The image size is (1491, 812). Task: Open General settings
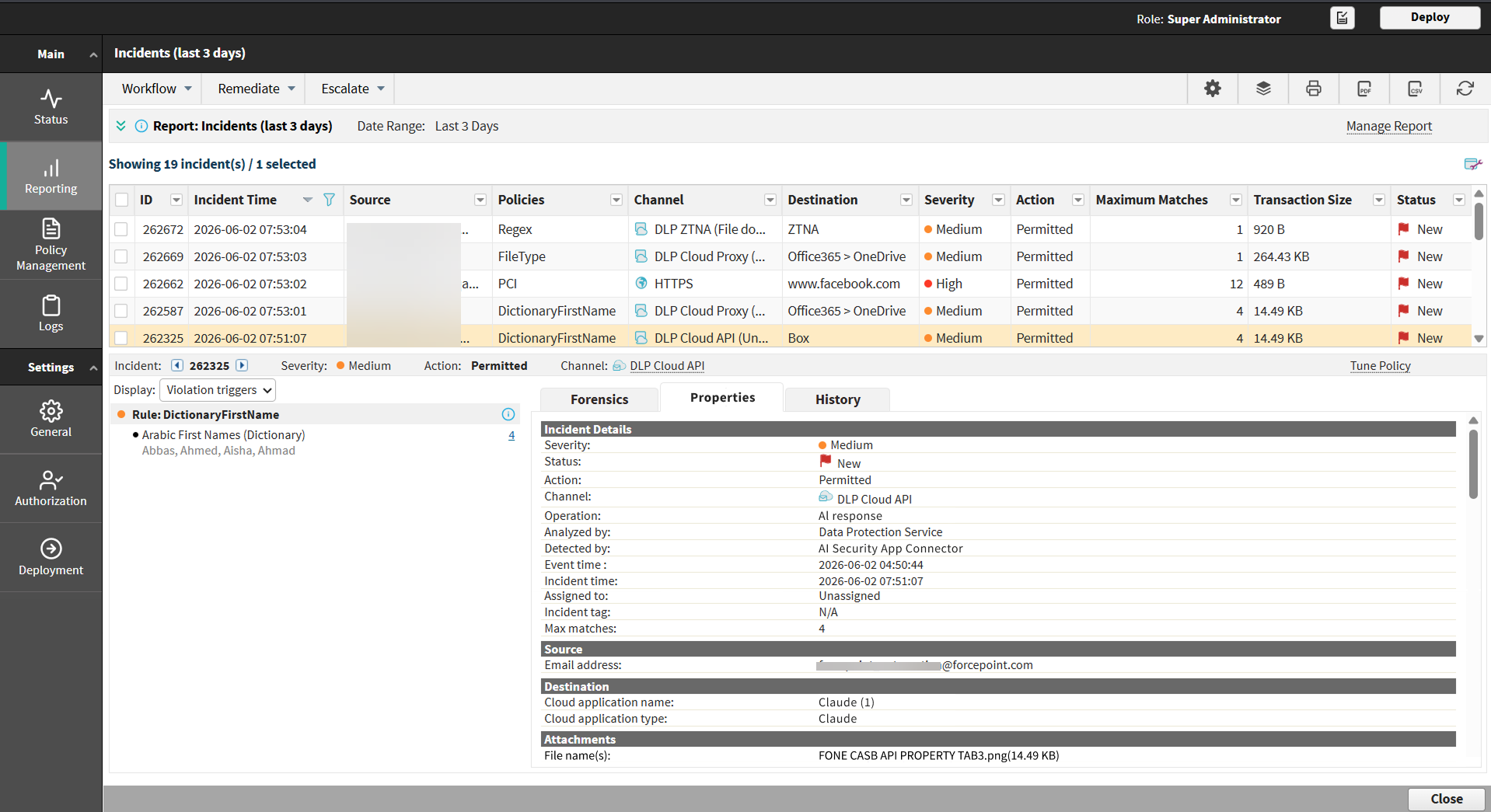click(x=51, y=420)
